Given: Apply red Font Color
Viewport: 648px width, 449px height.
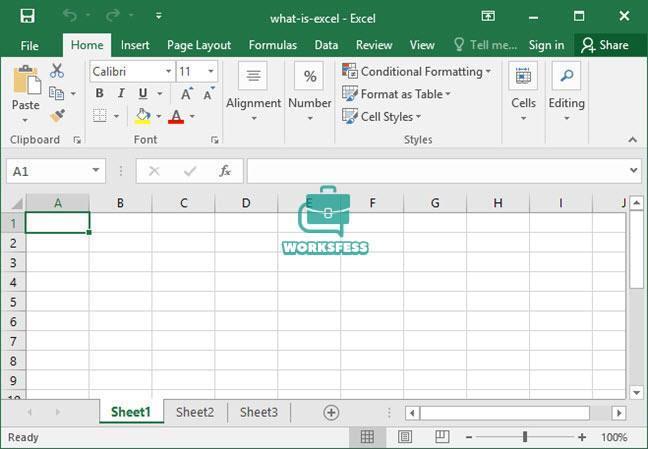Looking at the screenshot, I should pos(176,116).
